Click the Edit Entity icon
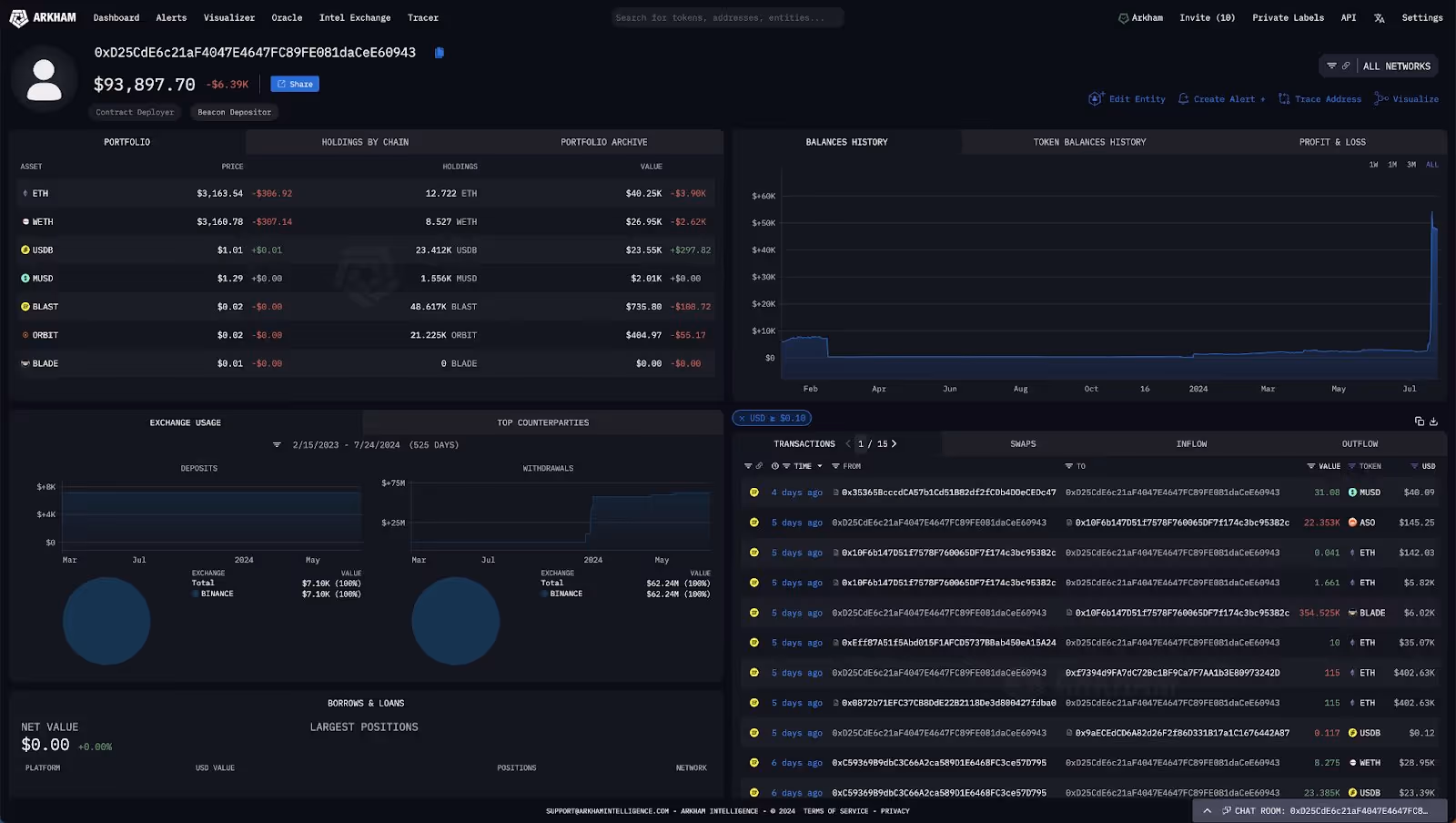The image size is (1456, 823). (1096, 98)
